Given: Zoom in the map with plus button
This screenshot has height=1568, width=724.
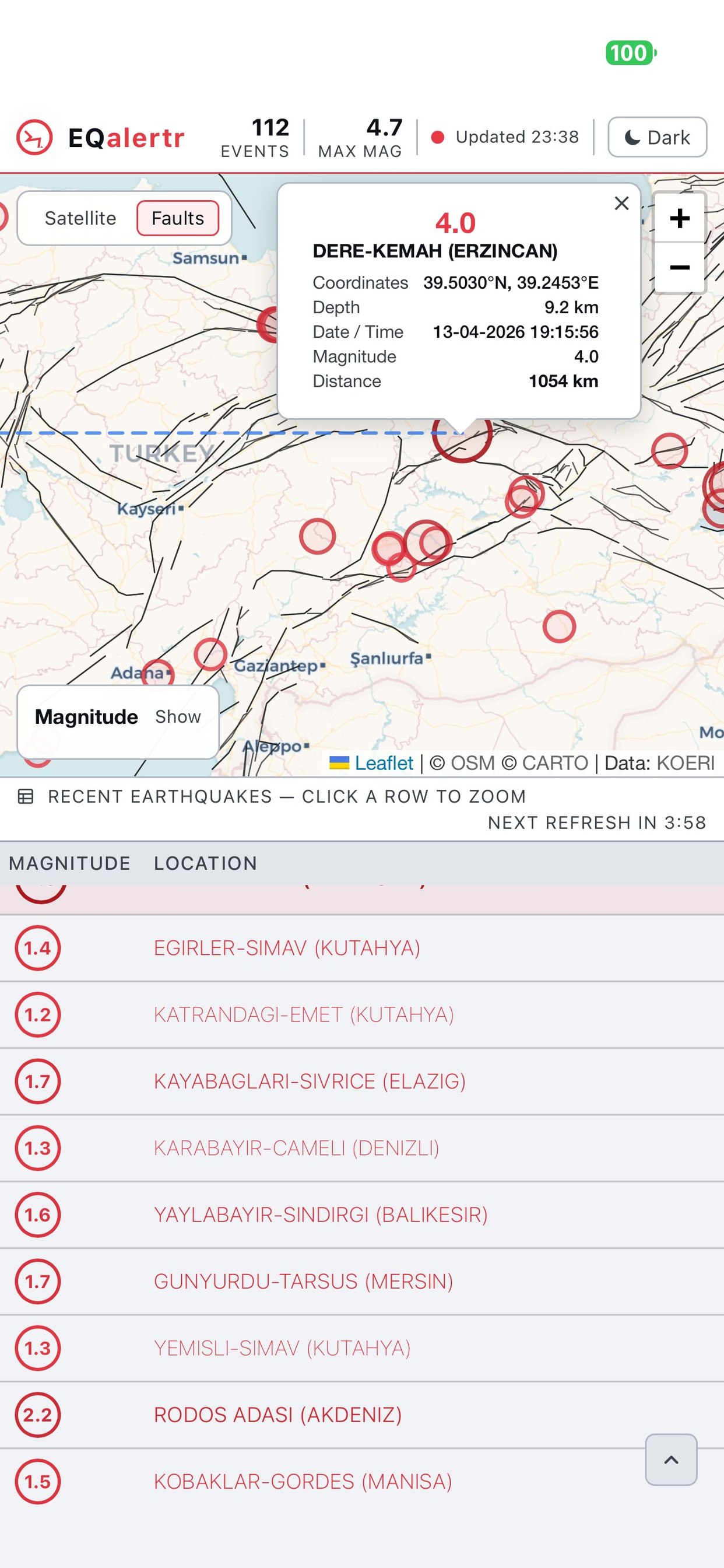Looking at the screenshot, I should pyautogui.click(x=680, y=218).
